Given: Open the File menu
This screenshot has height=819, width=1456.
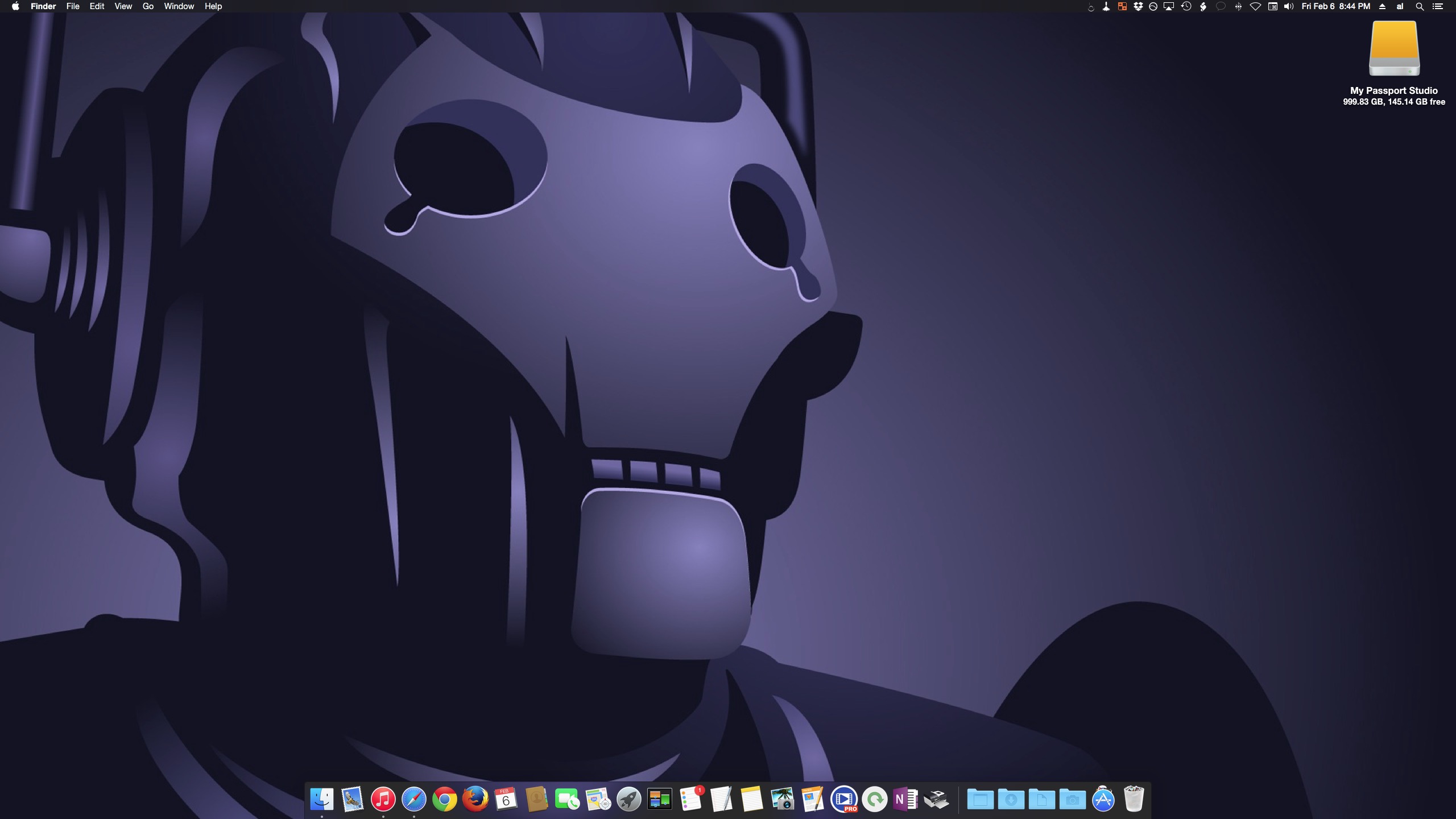Looking at the screenshot, I should tap(73, 6).
